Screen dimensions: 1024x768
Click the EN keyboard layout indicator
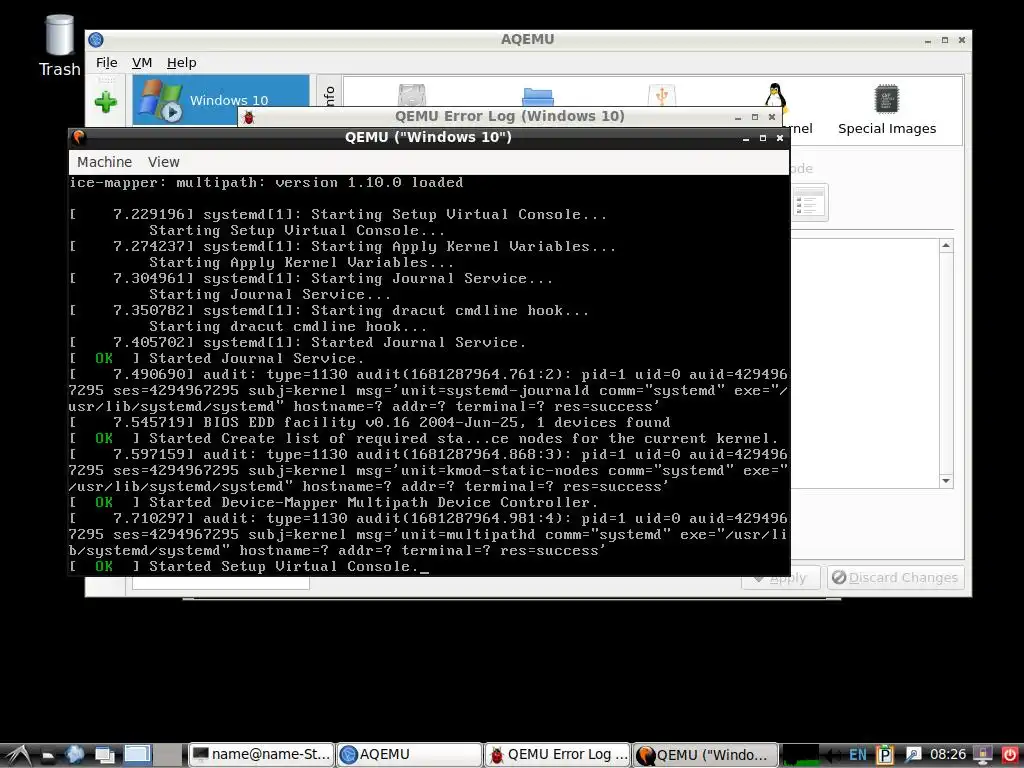[x=857, y=755]
